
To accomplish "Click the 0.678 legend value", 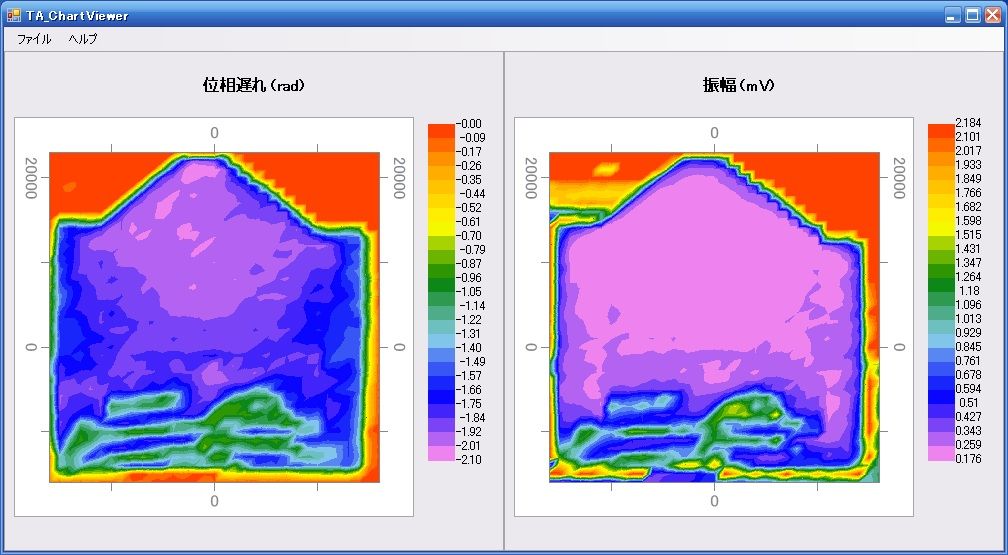I will click(x=968, y=375).
